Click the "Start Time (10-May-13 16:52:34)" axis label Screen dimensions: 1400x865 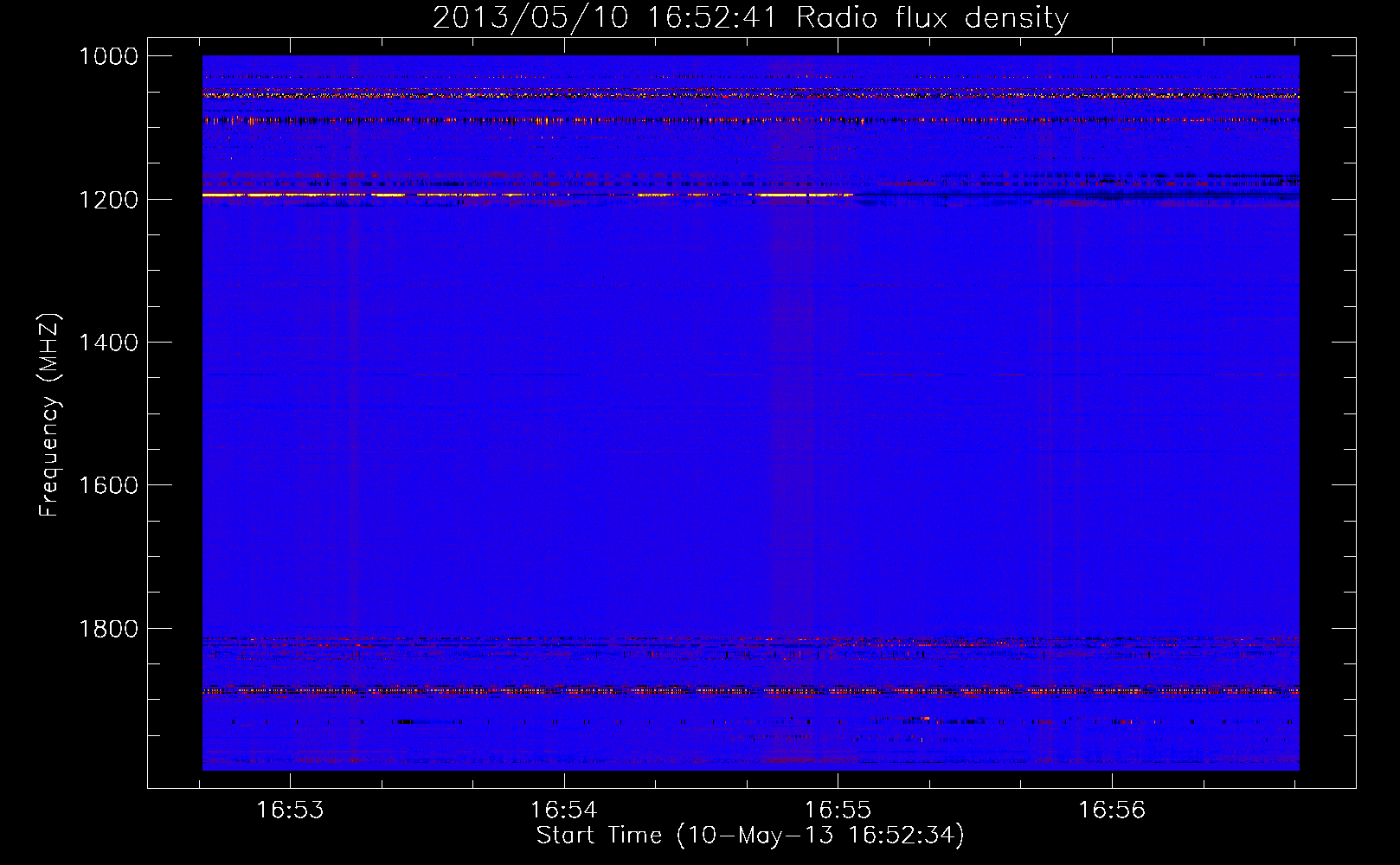[750, 836]
